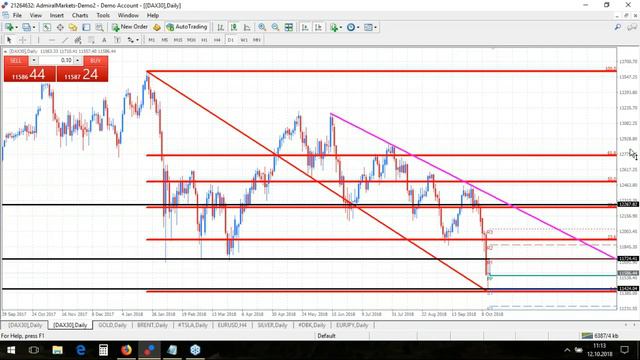Screen dimensions: 640x360
Task: Select the Text Label tool
Action: tap(117, 40)
